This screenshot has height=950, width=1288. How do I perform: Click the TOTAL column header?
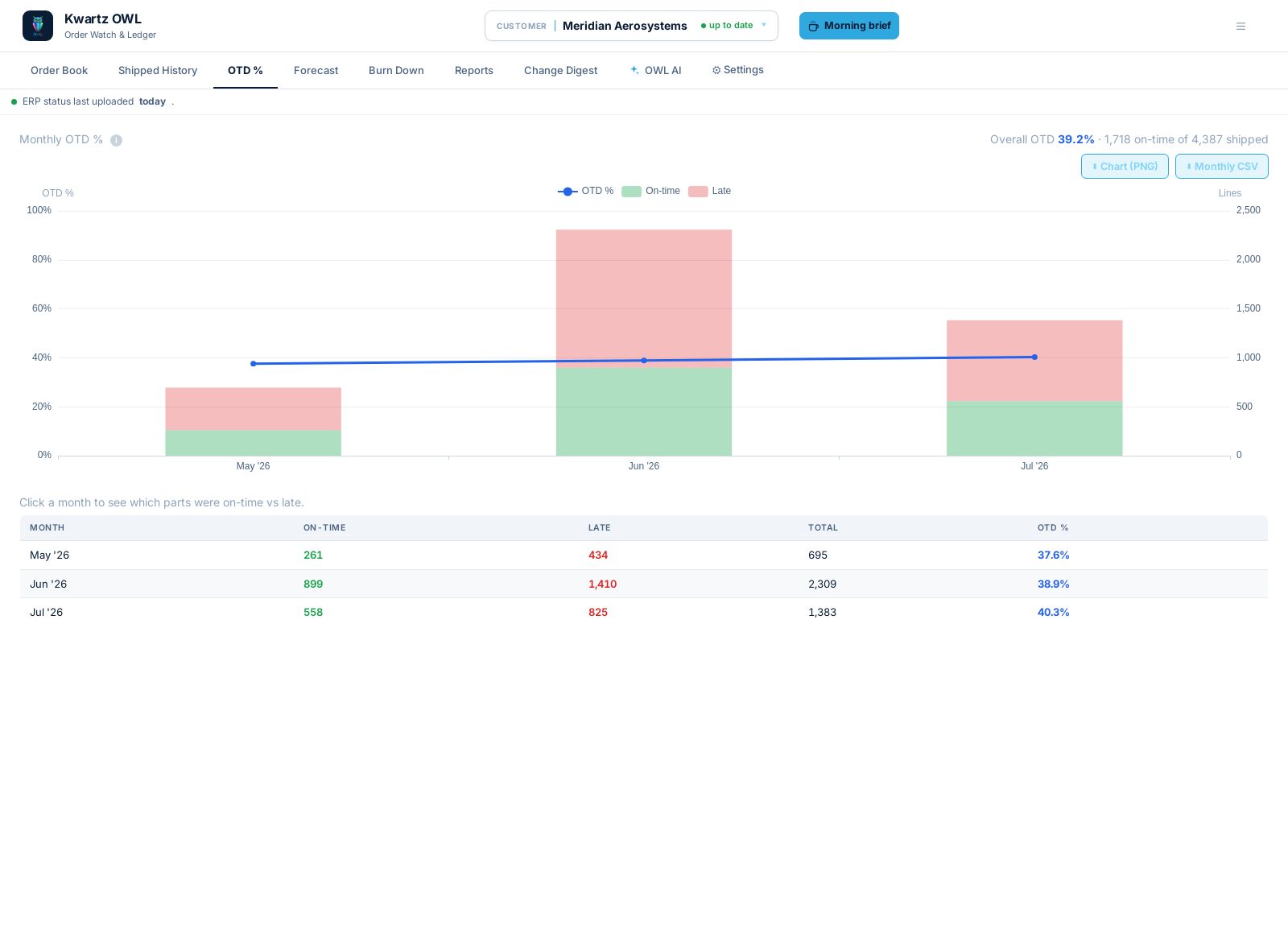823,528
